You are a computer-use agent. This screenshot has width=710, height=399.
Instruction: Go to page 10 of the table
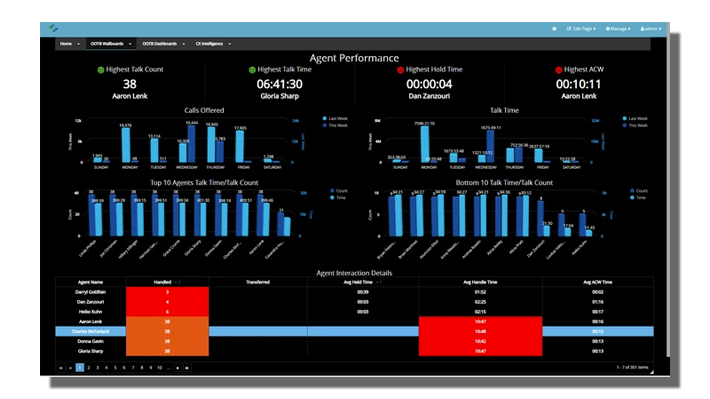point(159,368)
